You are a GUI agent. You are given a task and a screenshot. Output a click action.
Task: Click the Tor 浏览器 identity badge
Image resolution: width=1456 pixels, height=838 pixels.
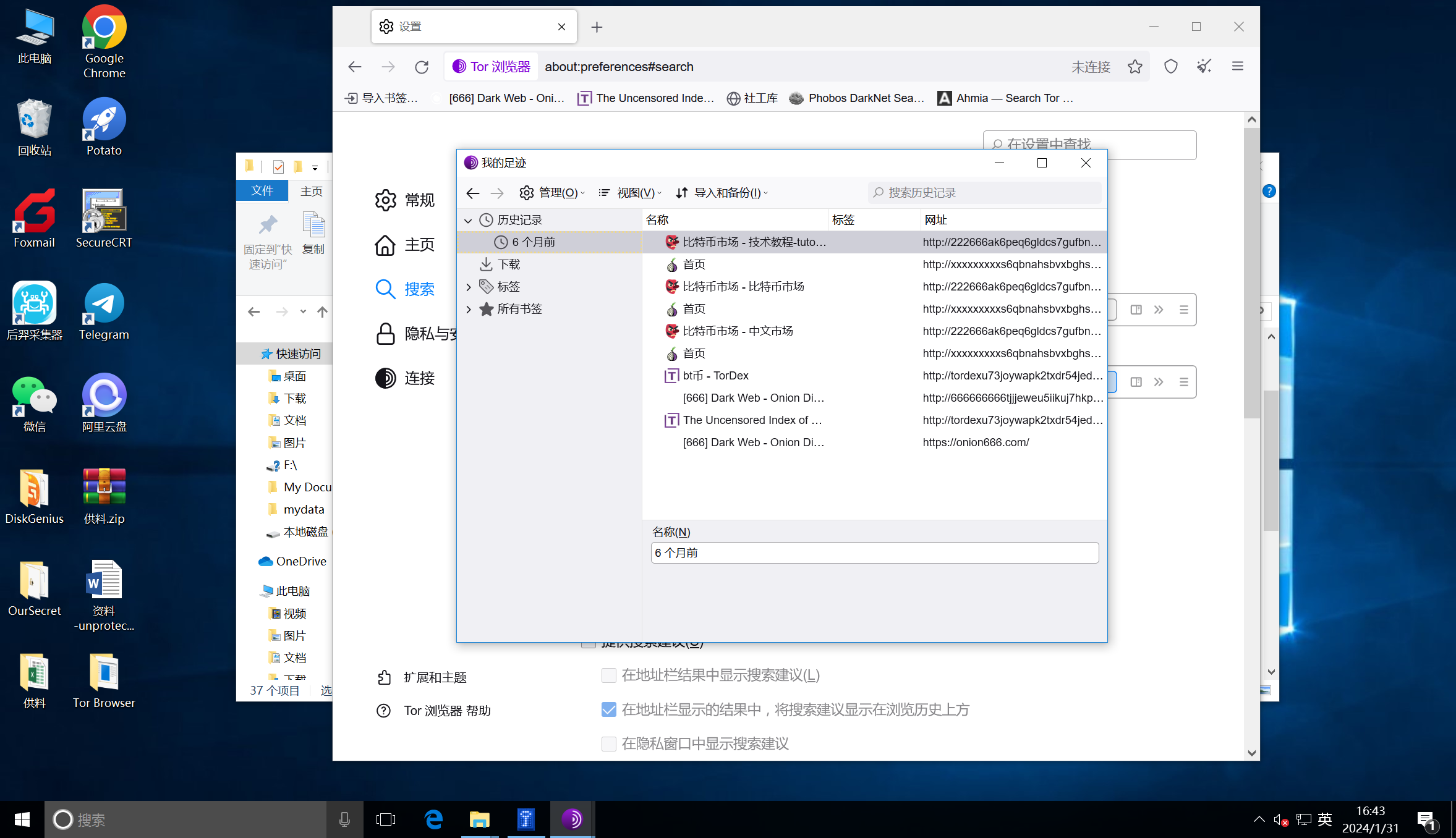492,67
